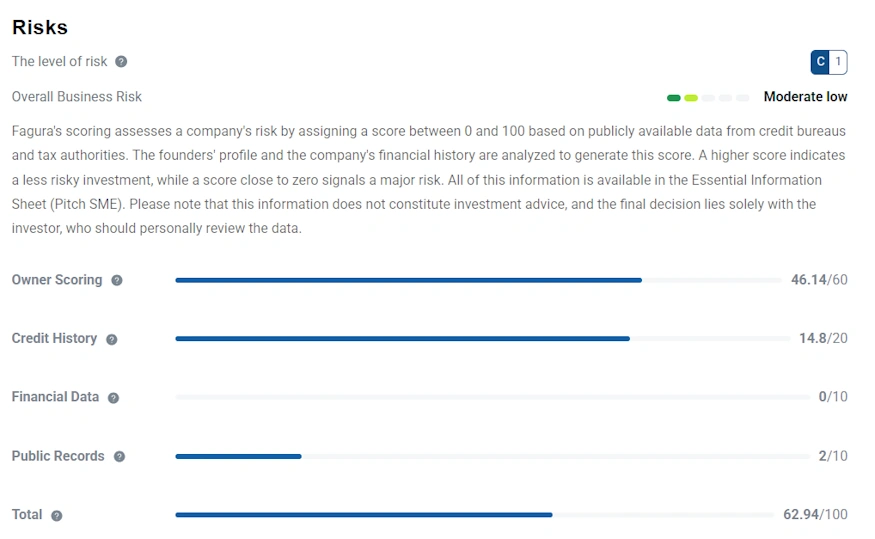This screenshot has width=875, height=539.
Task: Click the Credit History progress bar
Action: (478, 339)
